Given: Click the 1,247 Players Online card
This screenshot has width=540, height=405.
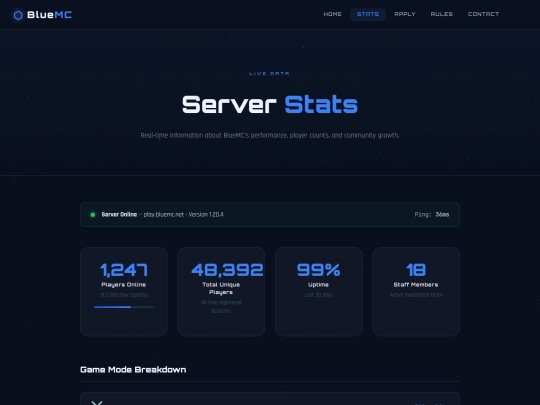Looking at the screenshot, I should tap(124, 291).
